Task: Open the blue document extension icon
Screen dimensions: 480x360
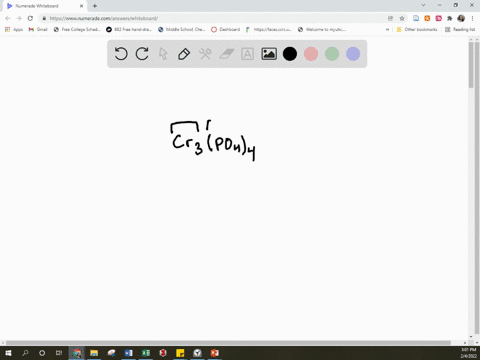Action: pos(416,18)
